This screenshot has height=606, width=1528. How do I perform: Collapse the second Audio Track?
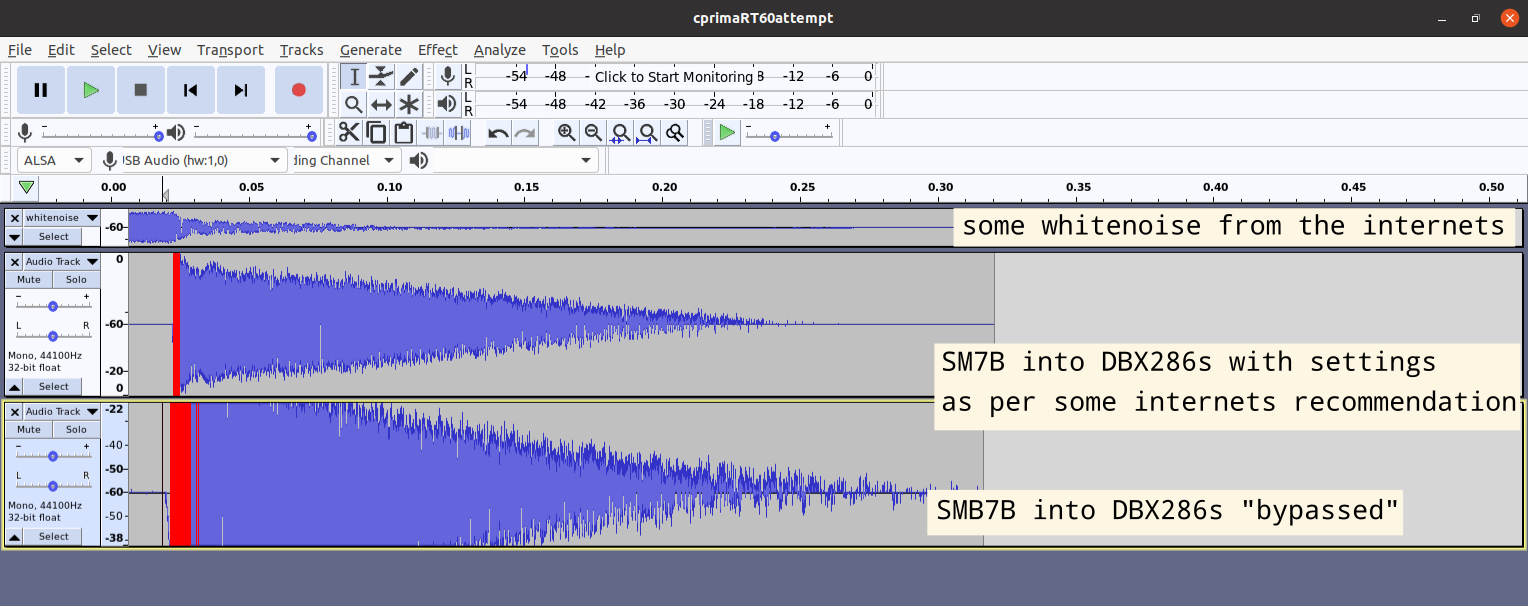14,386
